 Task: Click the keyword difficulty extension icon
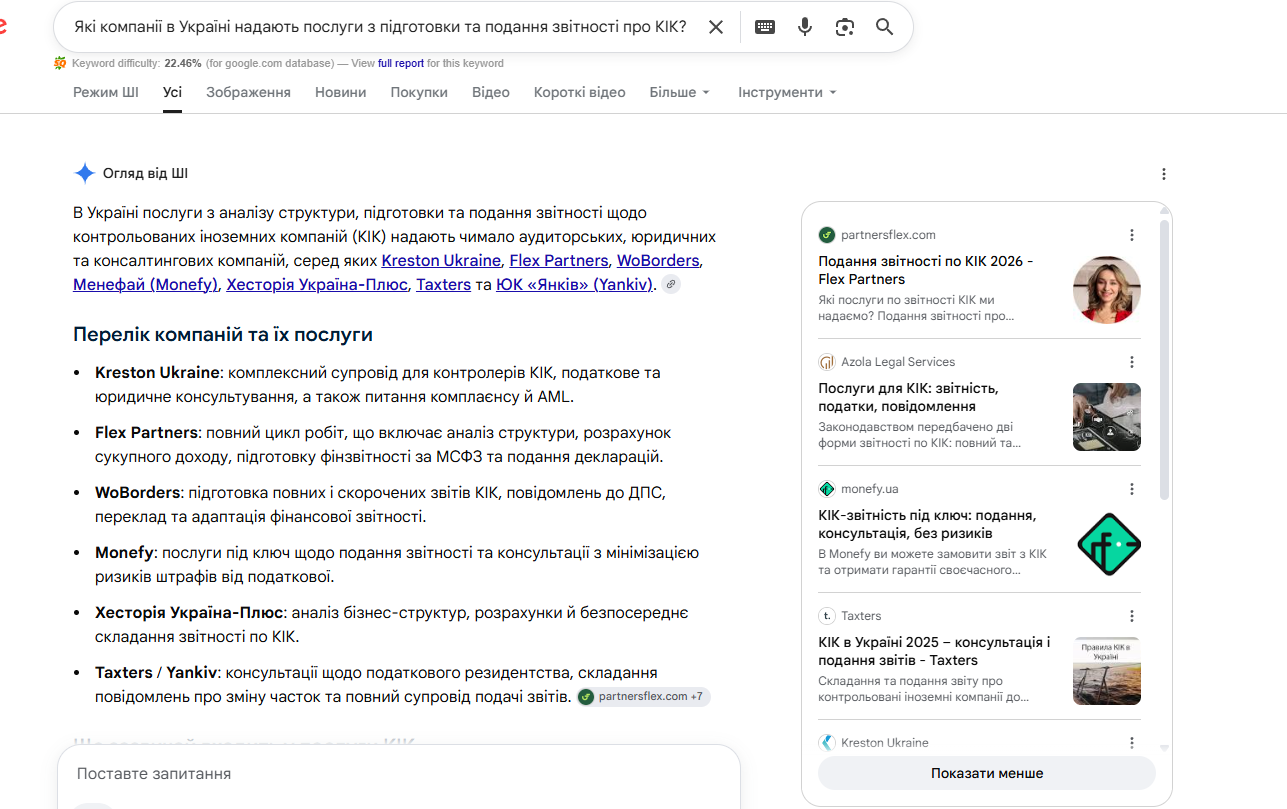[x=60, y=63]
